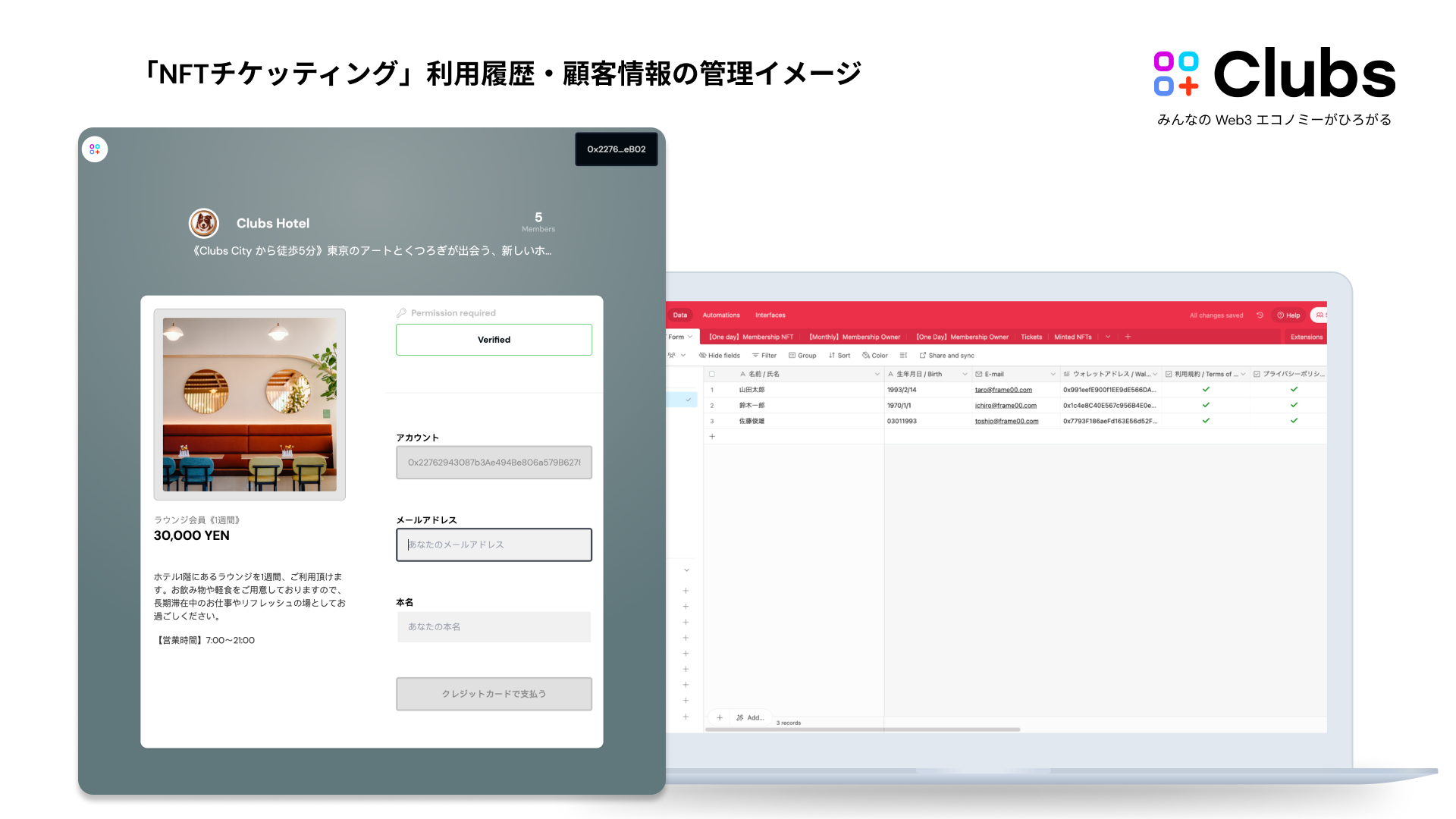Click the Color toolbar button

point(875,355)
